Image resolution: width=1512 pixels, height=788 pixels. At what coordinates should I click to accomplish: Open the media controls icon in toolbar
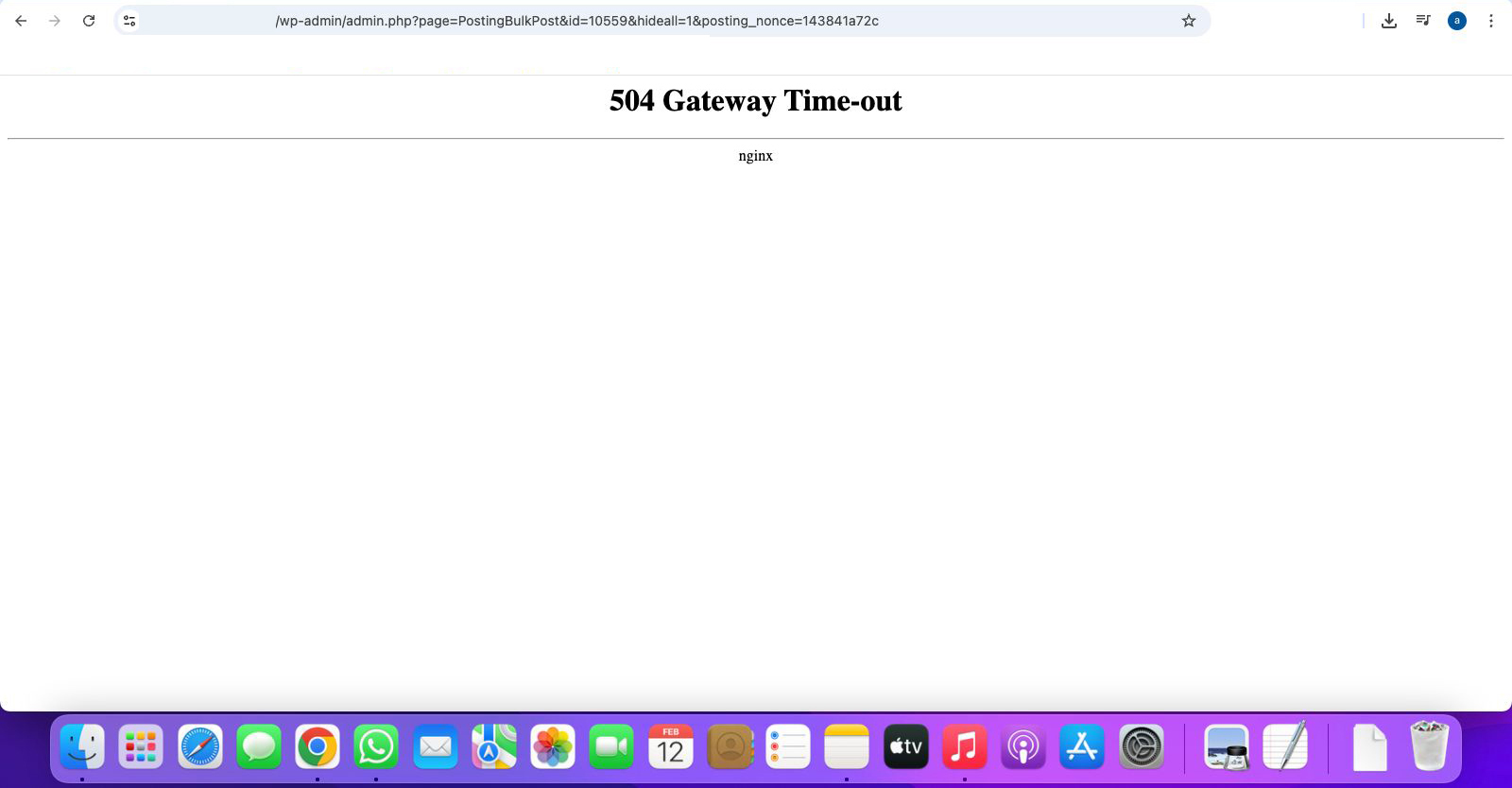point(1423,21)
